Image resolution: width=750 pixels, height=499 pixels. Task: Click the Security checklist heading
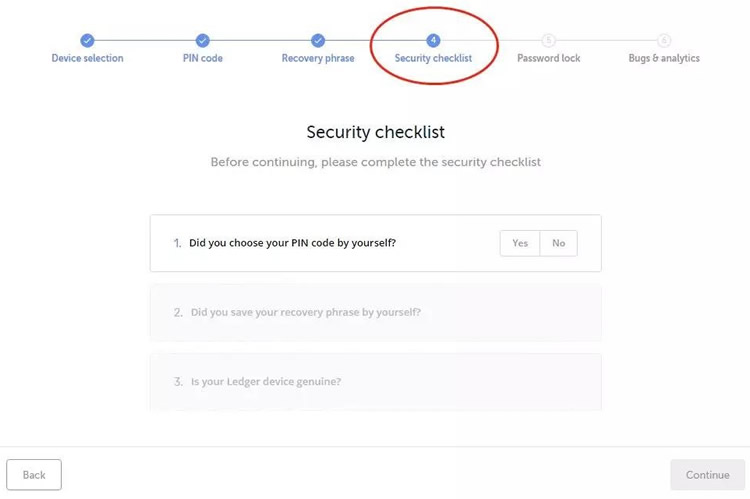(x=375, y=132)
